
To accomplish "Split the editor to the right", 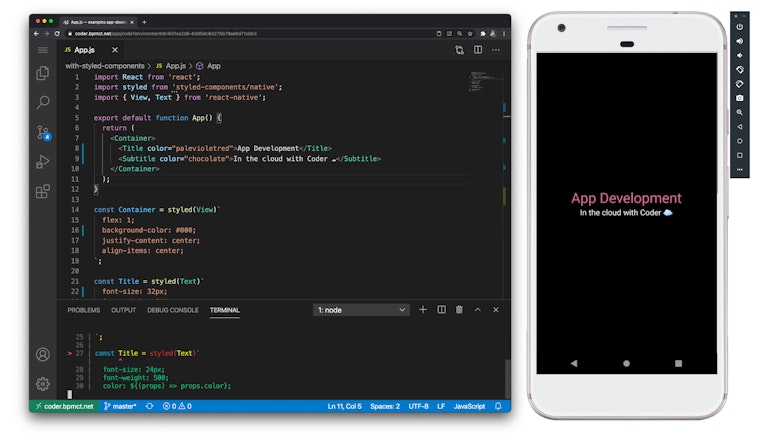I will (x=478, y=49).
